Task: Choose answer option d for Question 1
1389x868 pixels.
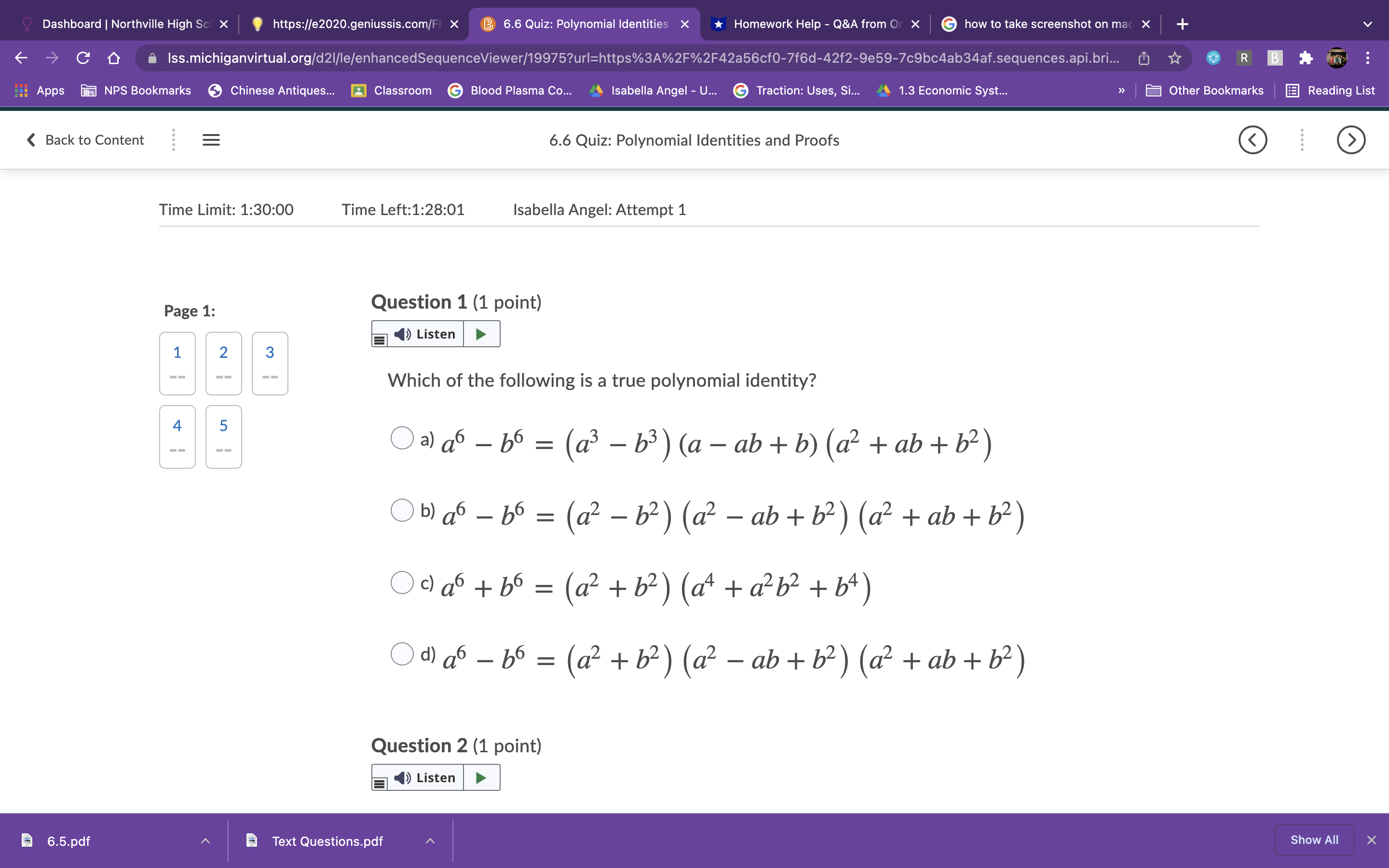Action: pos(402,653)
